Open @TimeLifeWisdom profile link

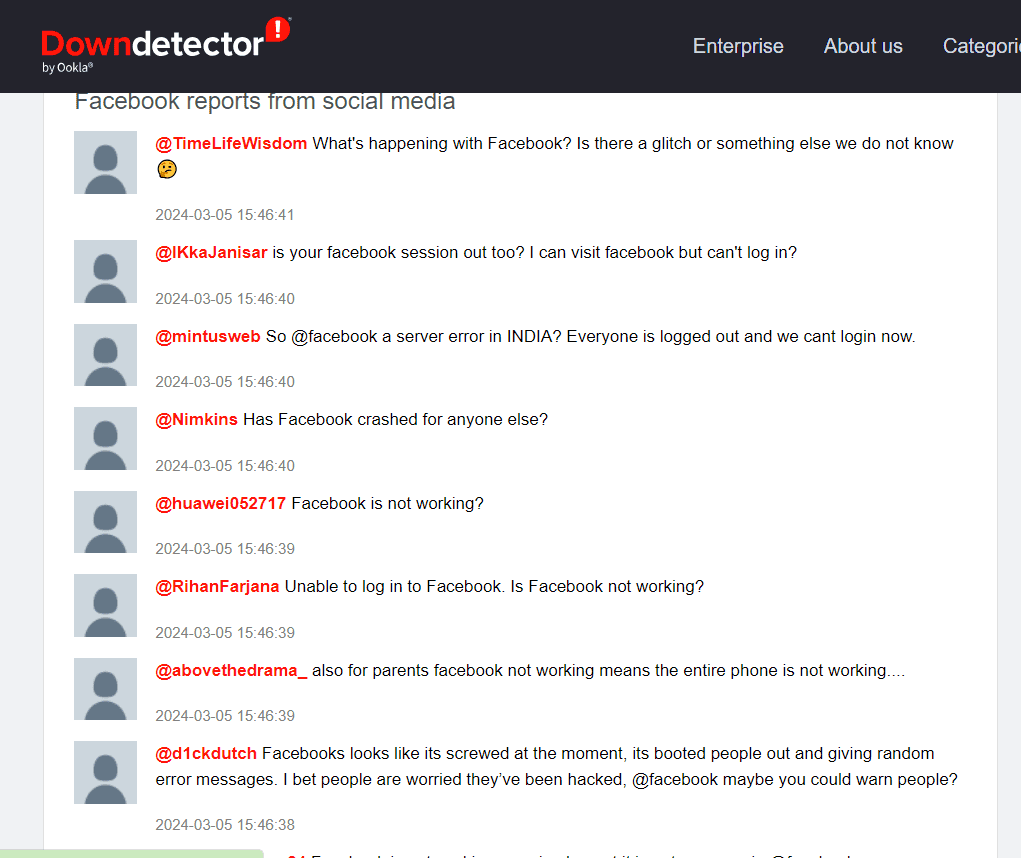(231, 143)
